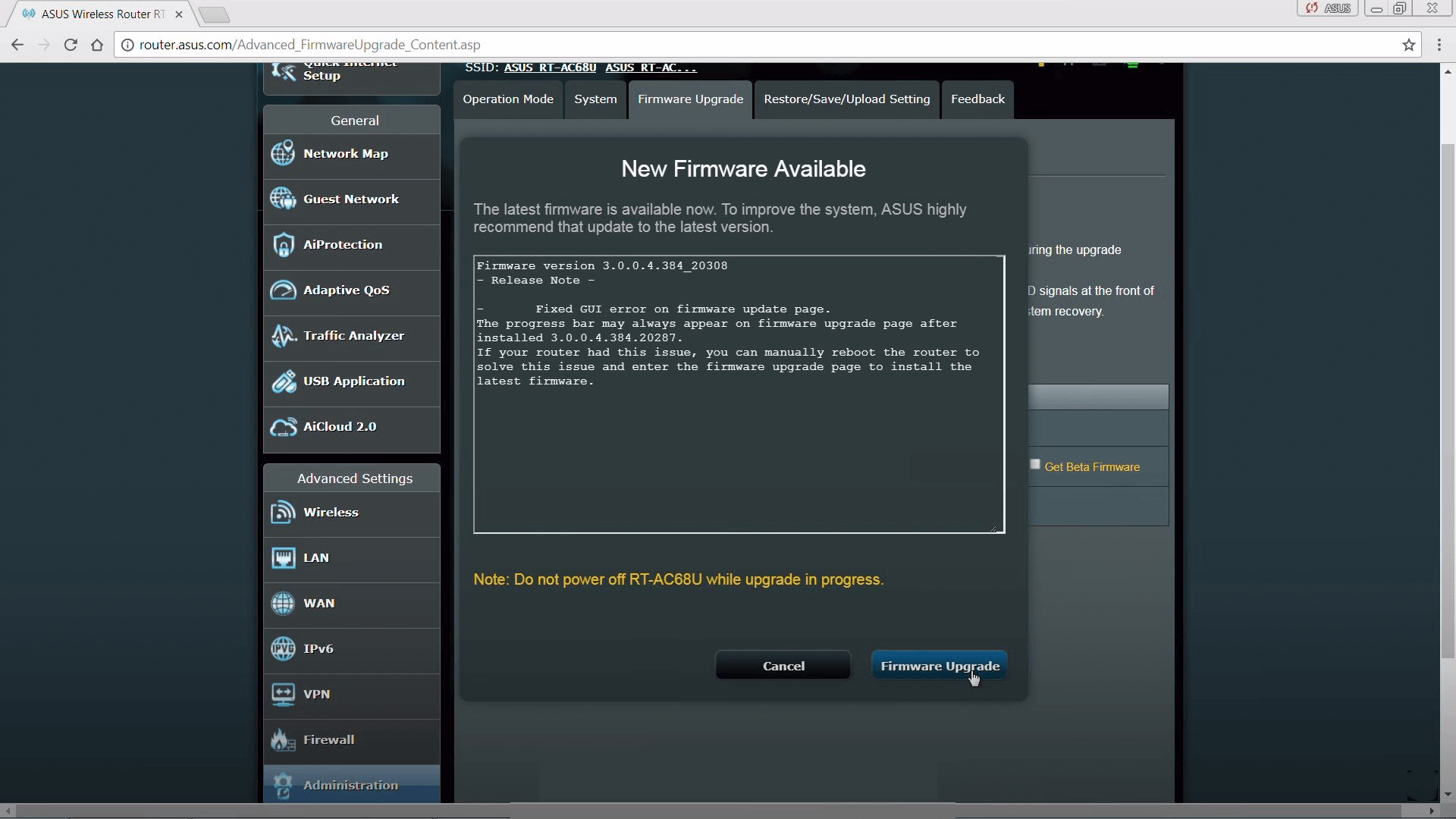Bookmark this page with the star
The image size is (1456, 819).
(x=1409, y=45)
